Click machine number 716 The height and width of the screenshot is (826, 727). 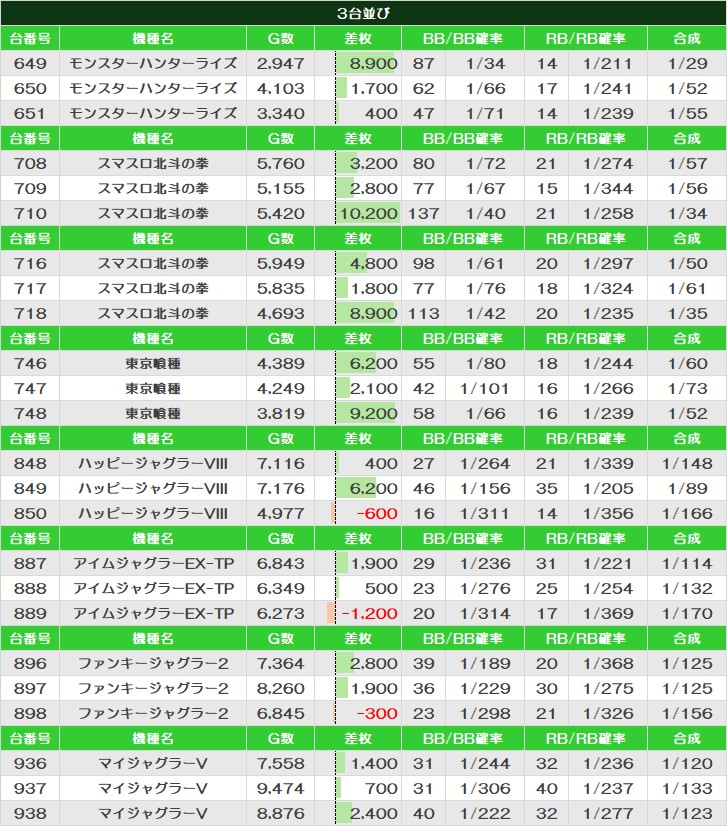click(x=30, y=264)
